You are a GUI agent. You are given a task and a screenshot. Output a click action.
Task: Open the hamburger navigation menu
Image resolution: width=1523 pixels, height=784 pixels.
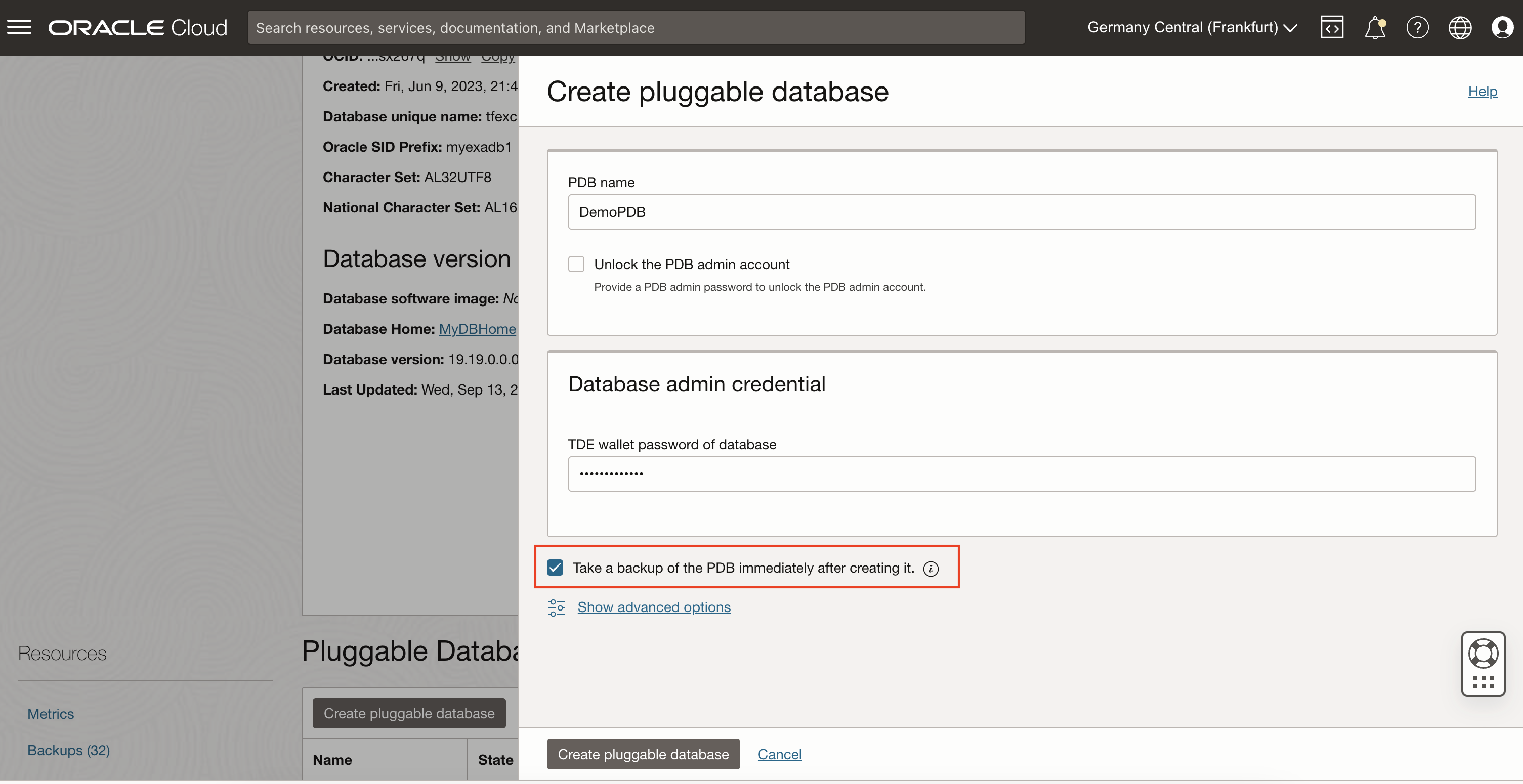click(19, 27)
